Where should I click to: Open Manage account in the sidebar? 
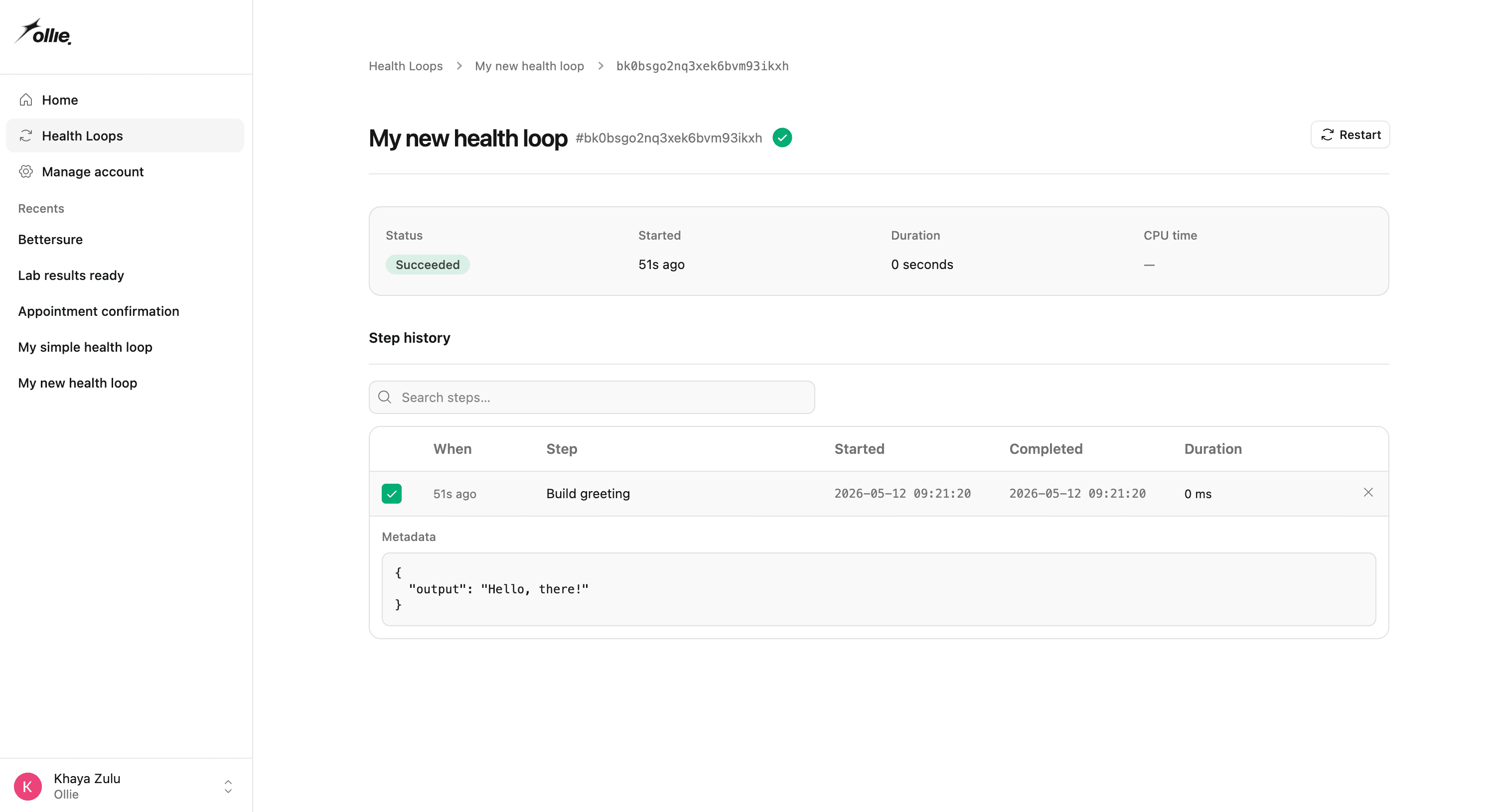point(125,171)
